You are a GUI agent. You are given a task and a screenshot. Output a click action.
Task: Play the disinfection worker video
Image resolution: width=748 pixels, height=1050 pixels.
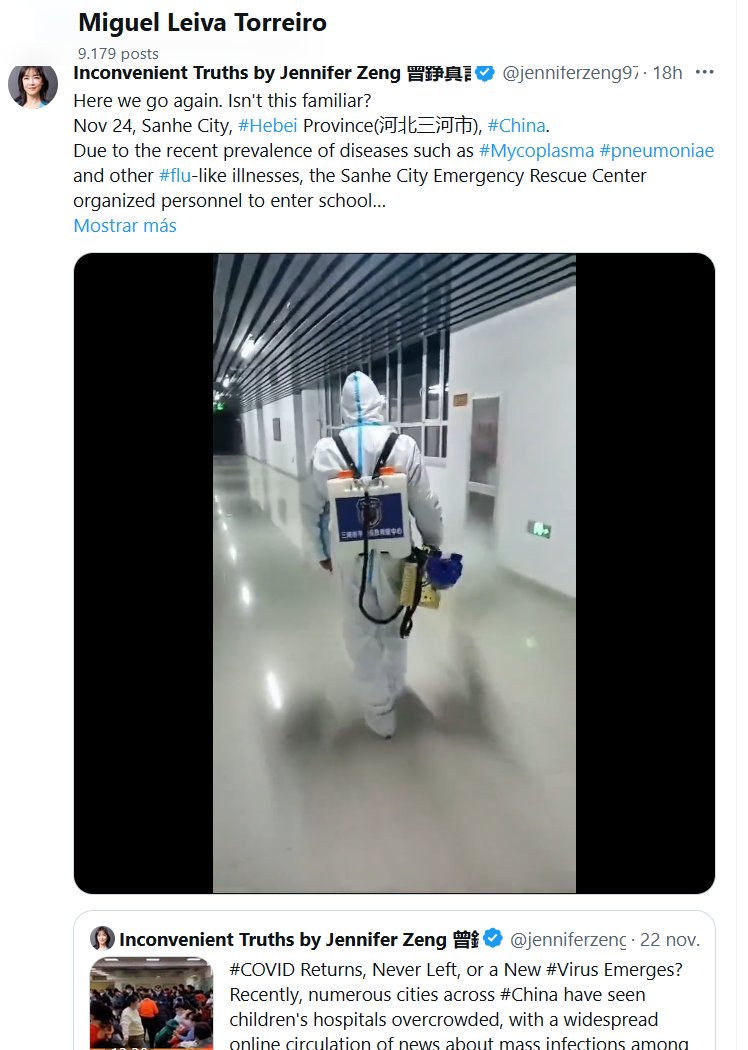click(394, 573)
